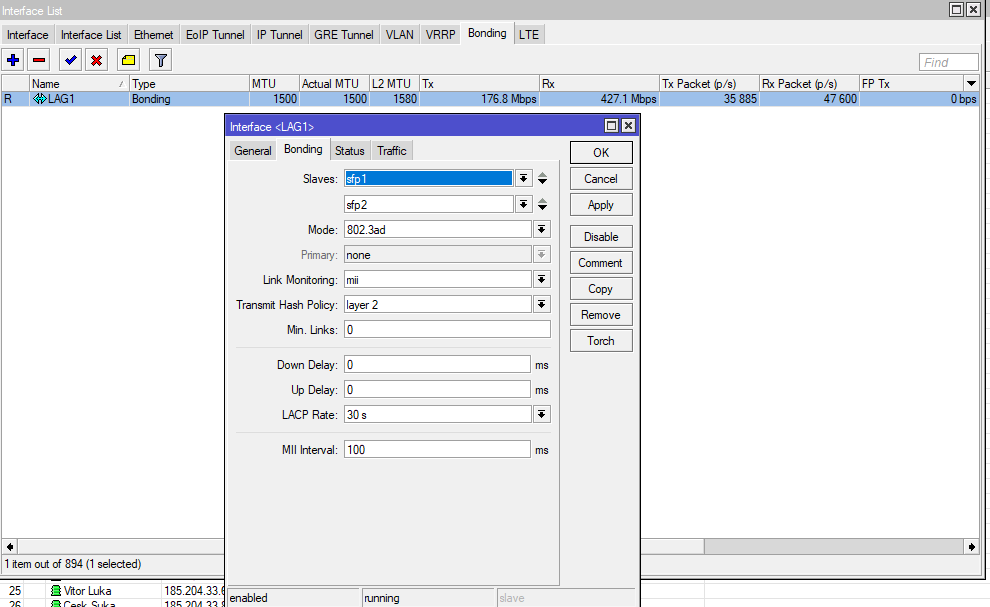This screenshot has width=990, height=607.
Task: Click the red minus Remove icon
Action: (39, 60)
